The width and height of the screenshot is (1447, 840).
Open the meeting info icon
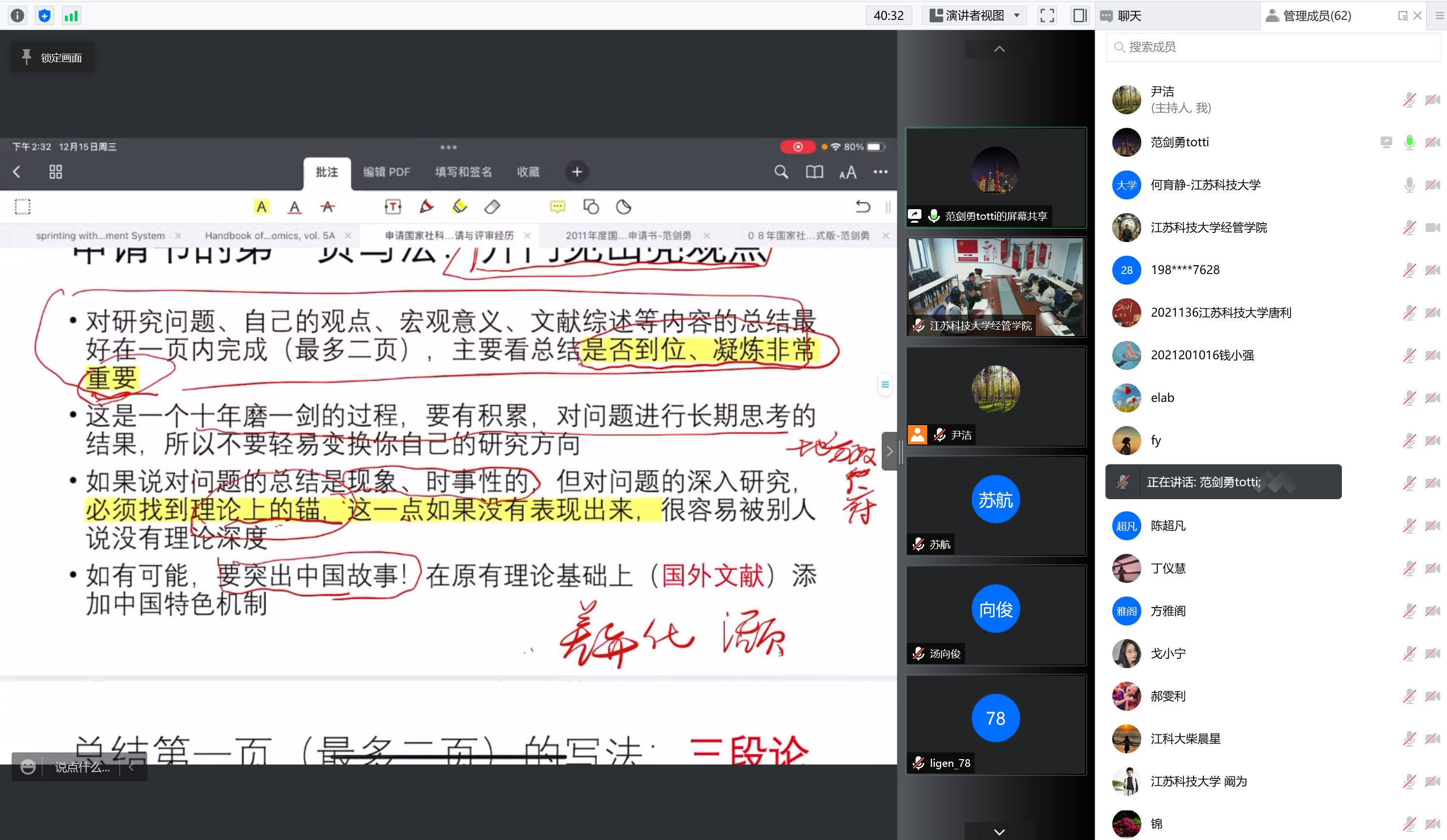click(18, 15)
